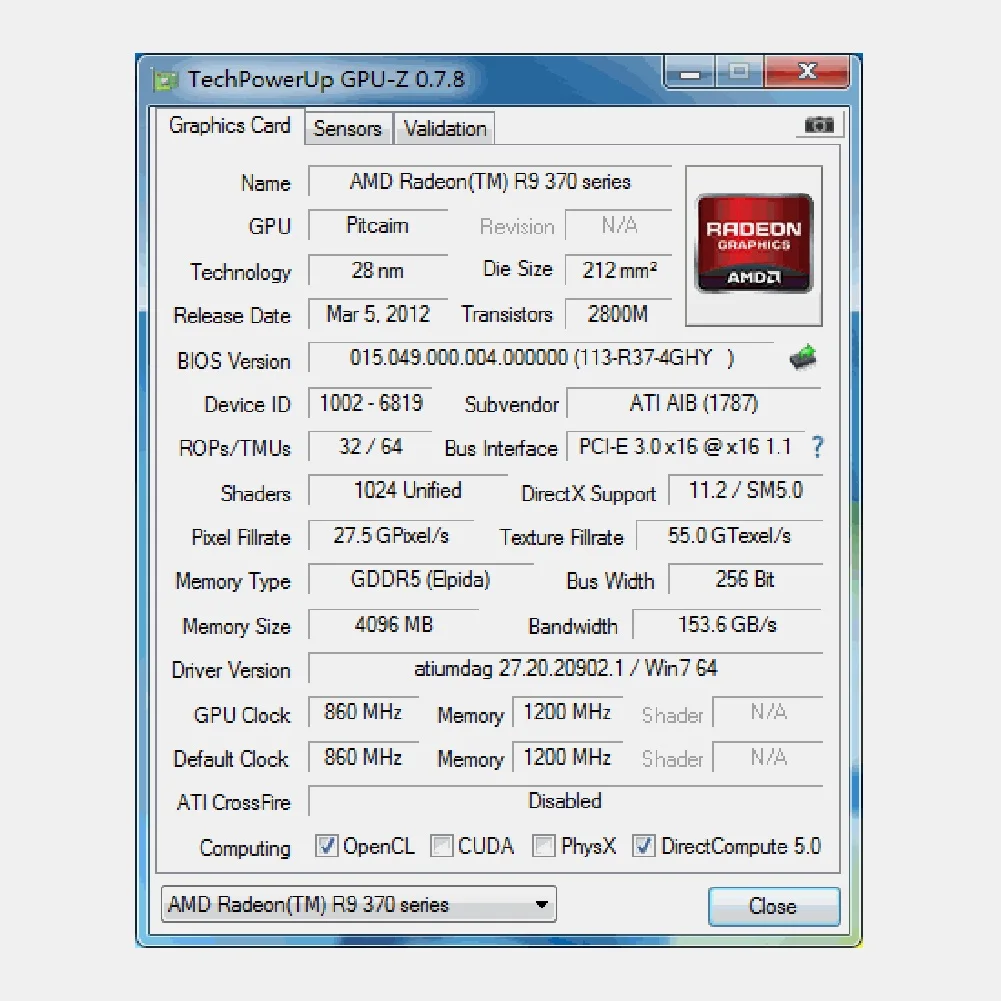Click the Driver Version field
This screenshot has height=1001, width=1001.
(x=566, y=668)
